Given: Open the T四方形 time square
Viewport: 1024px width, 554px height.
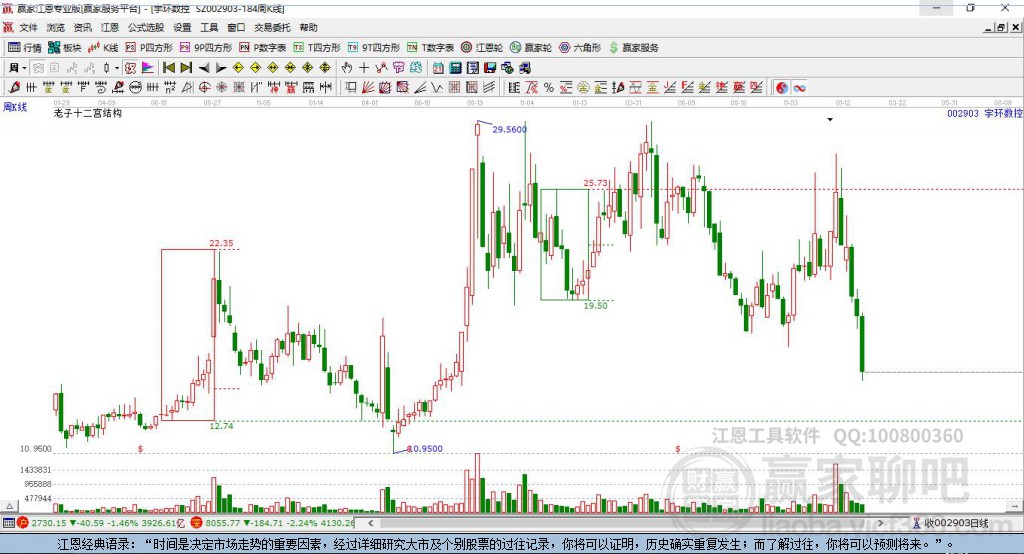Looking at the screenshot, I should click(317, 48).
